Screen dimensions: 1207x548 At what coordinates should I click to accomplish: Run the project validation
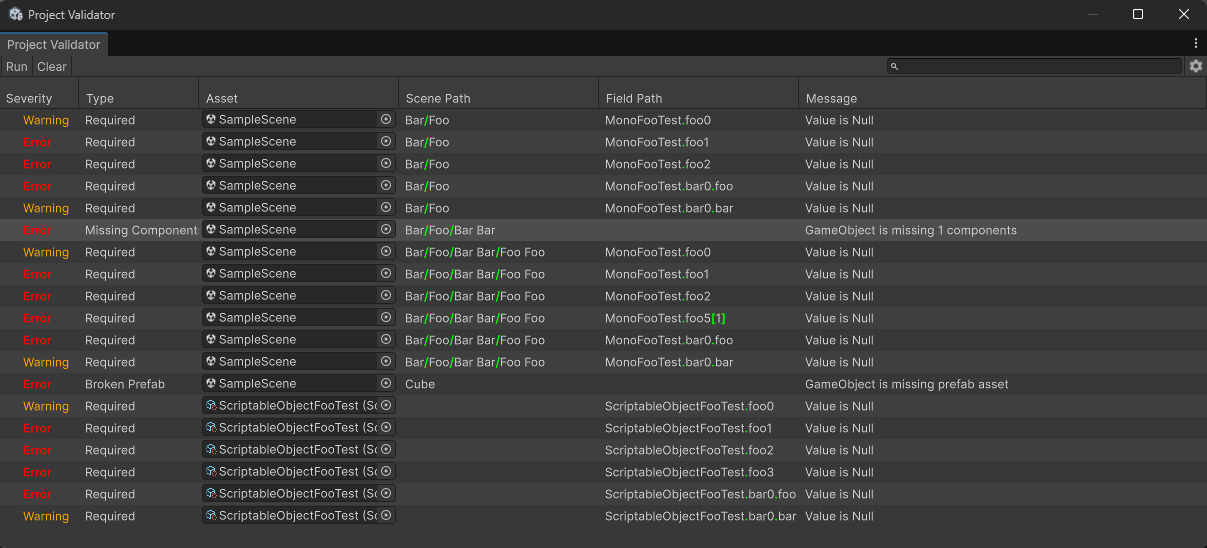click(17, 67)
